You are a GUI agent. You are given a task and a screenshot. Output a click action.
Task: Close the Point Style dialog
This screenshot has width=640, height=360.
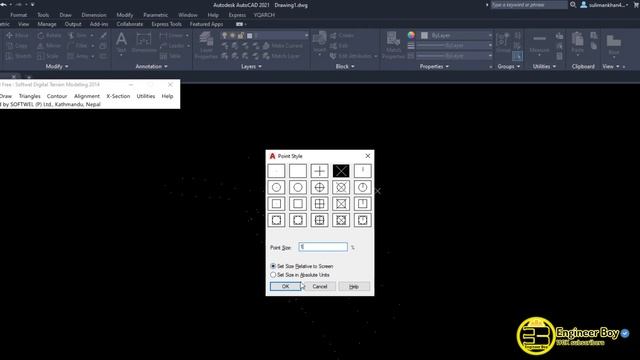[x=368, y=156]
